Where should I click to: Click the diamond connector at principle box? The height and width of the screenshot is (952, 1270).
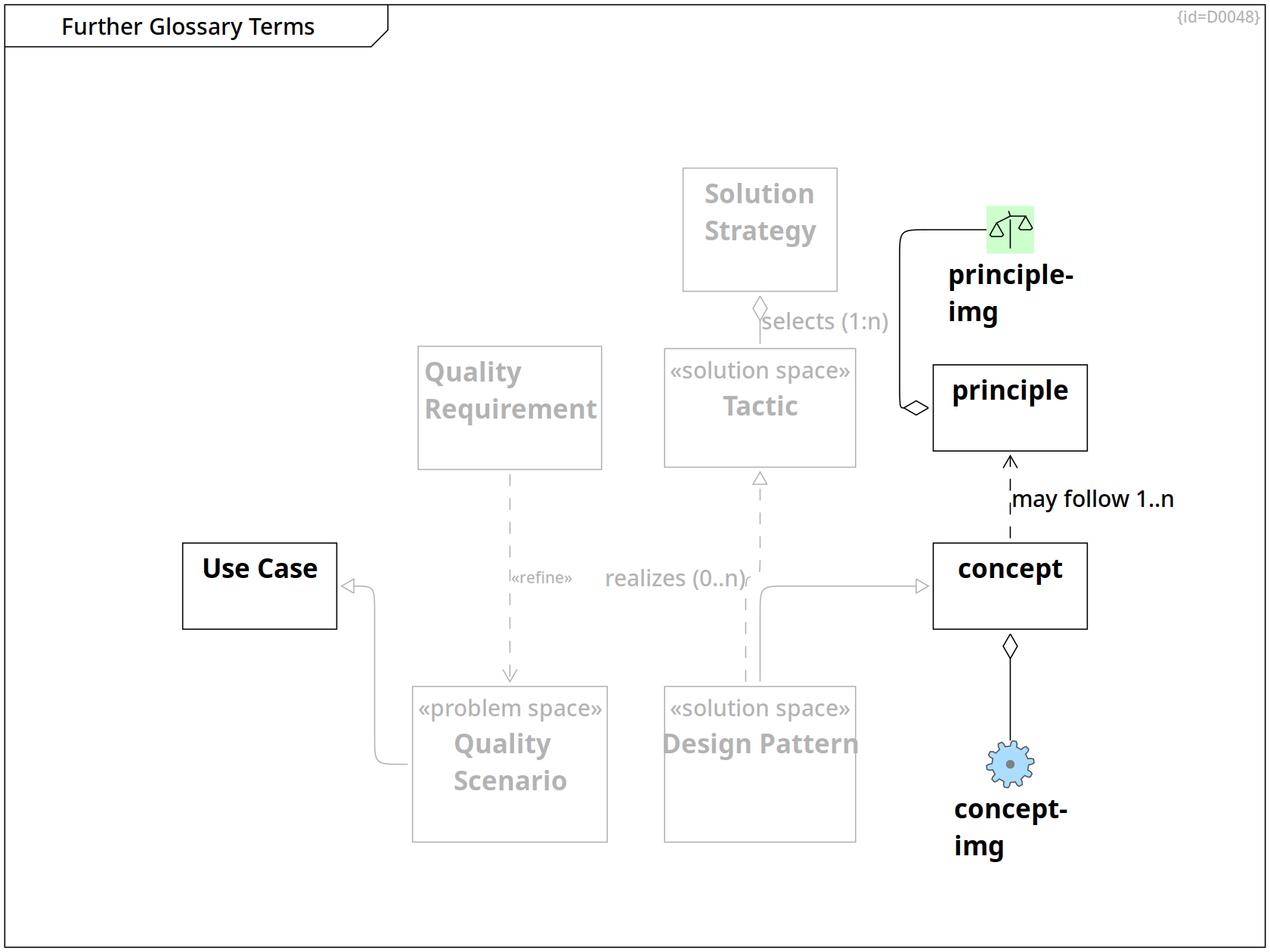point(915,408)
